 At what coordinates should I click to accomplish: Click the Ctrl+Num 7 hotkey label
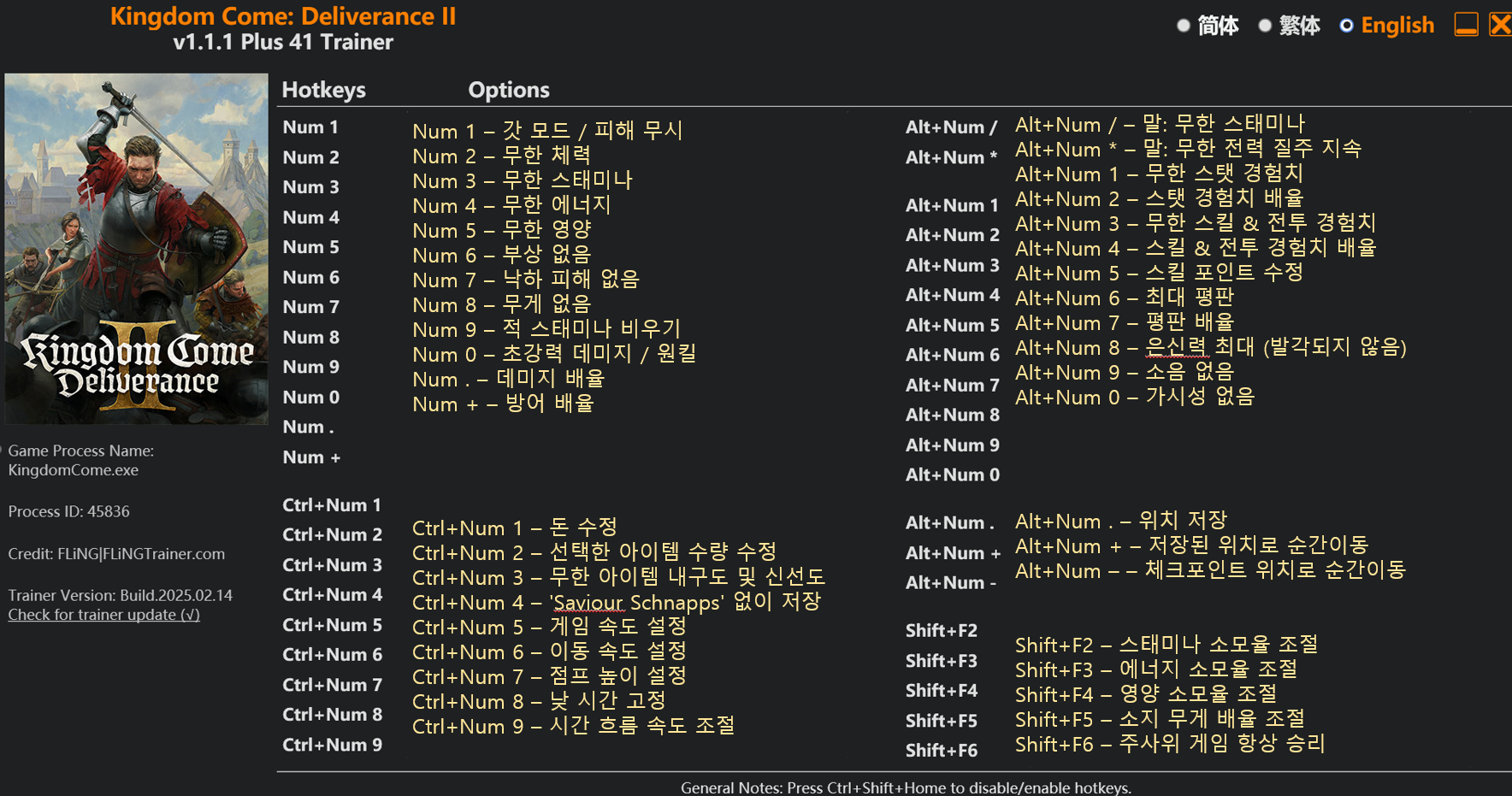[x=332, y=685]
